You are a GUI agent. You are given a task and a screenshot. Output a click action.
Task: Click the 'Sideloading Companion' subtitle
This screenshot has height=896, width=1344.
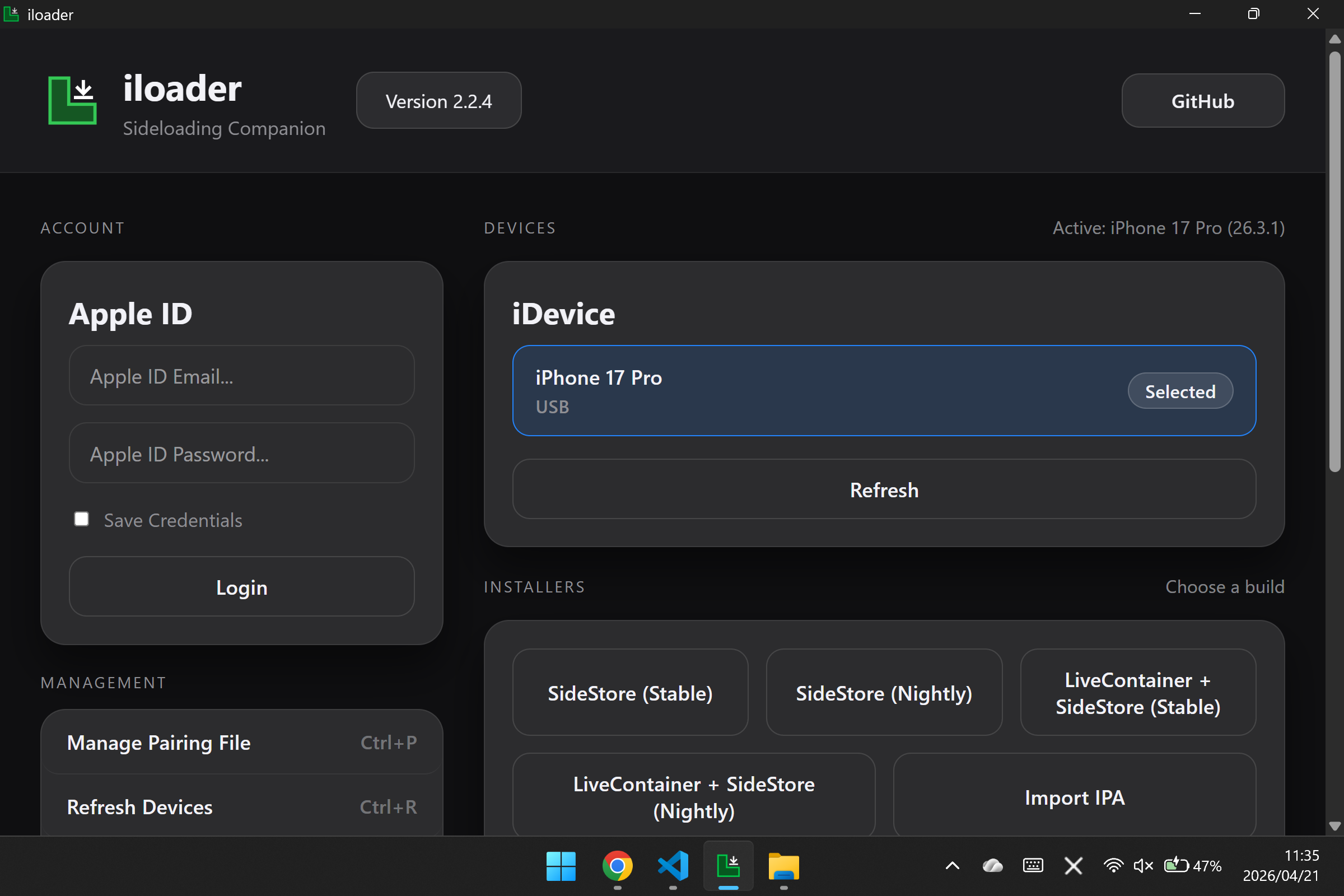[x=224, y=128]
